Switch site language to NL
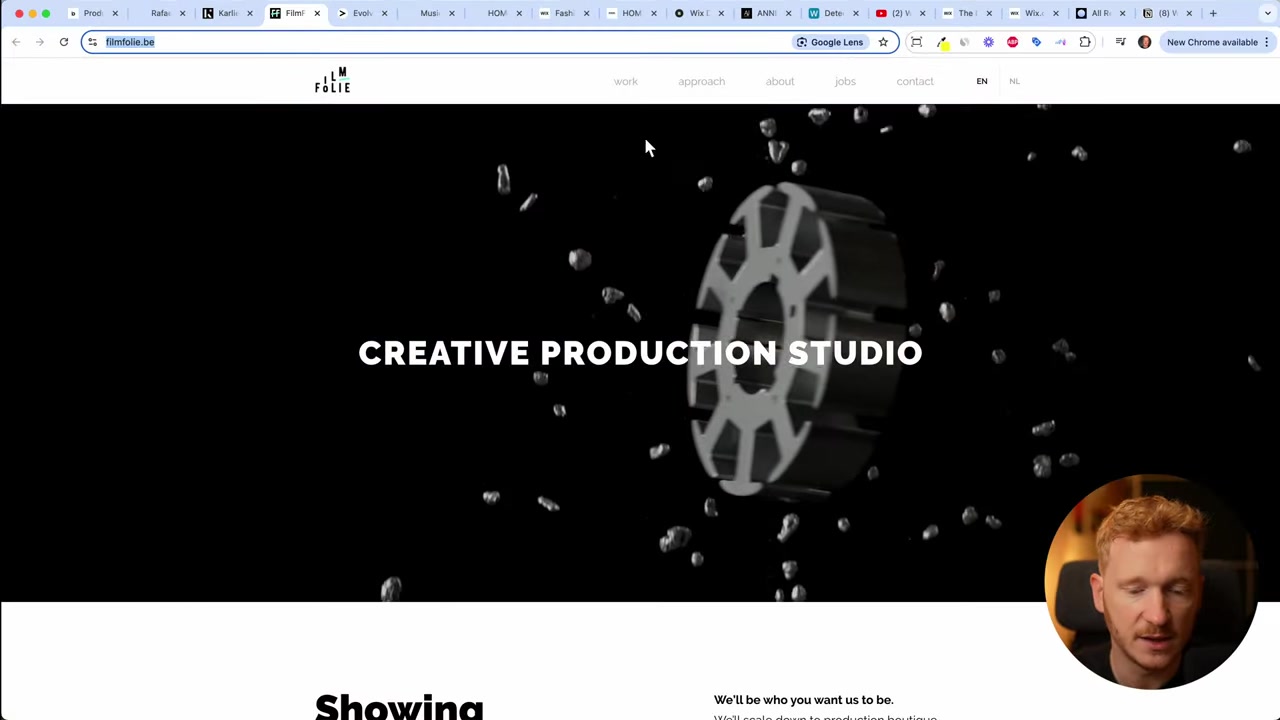Screen dimensions: 1280x720 point(1014,81)
